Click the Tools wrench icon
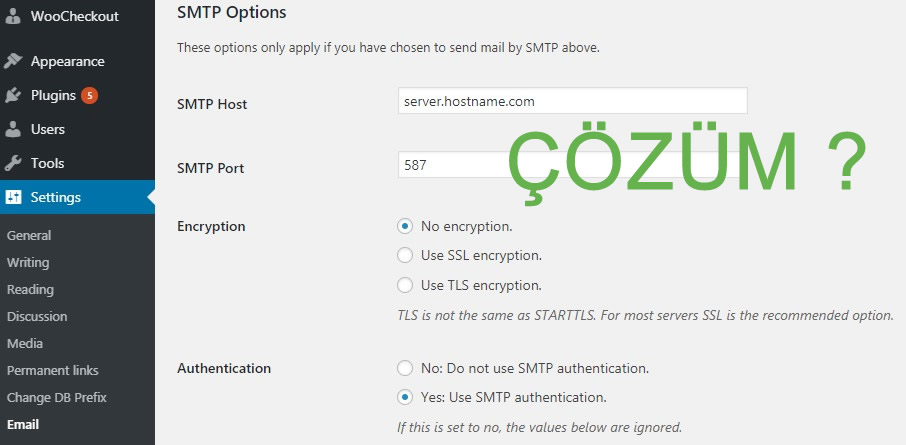Viewport: 906px width, 445px height. (x=13, y=163)
